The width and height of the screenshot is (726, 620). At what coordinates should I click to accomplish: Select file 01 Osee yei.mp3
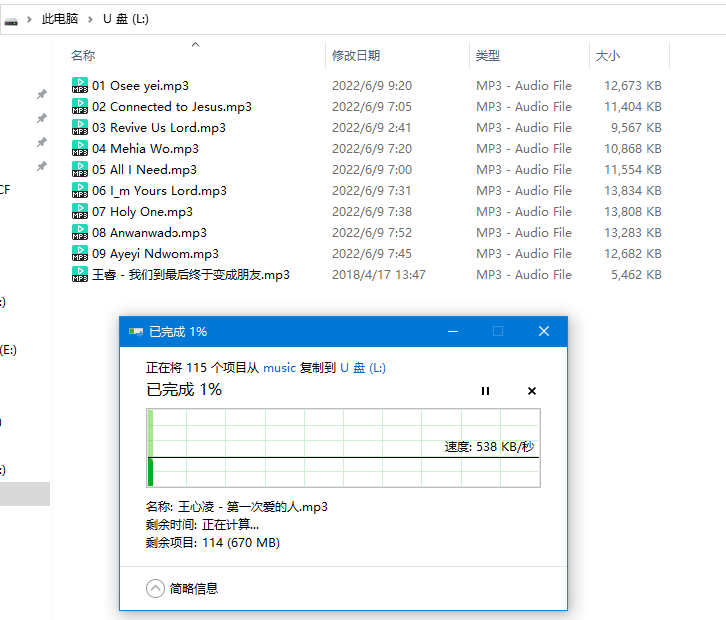tap(140, 86)
